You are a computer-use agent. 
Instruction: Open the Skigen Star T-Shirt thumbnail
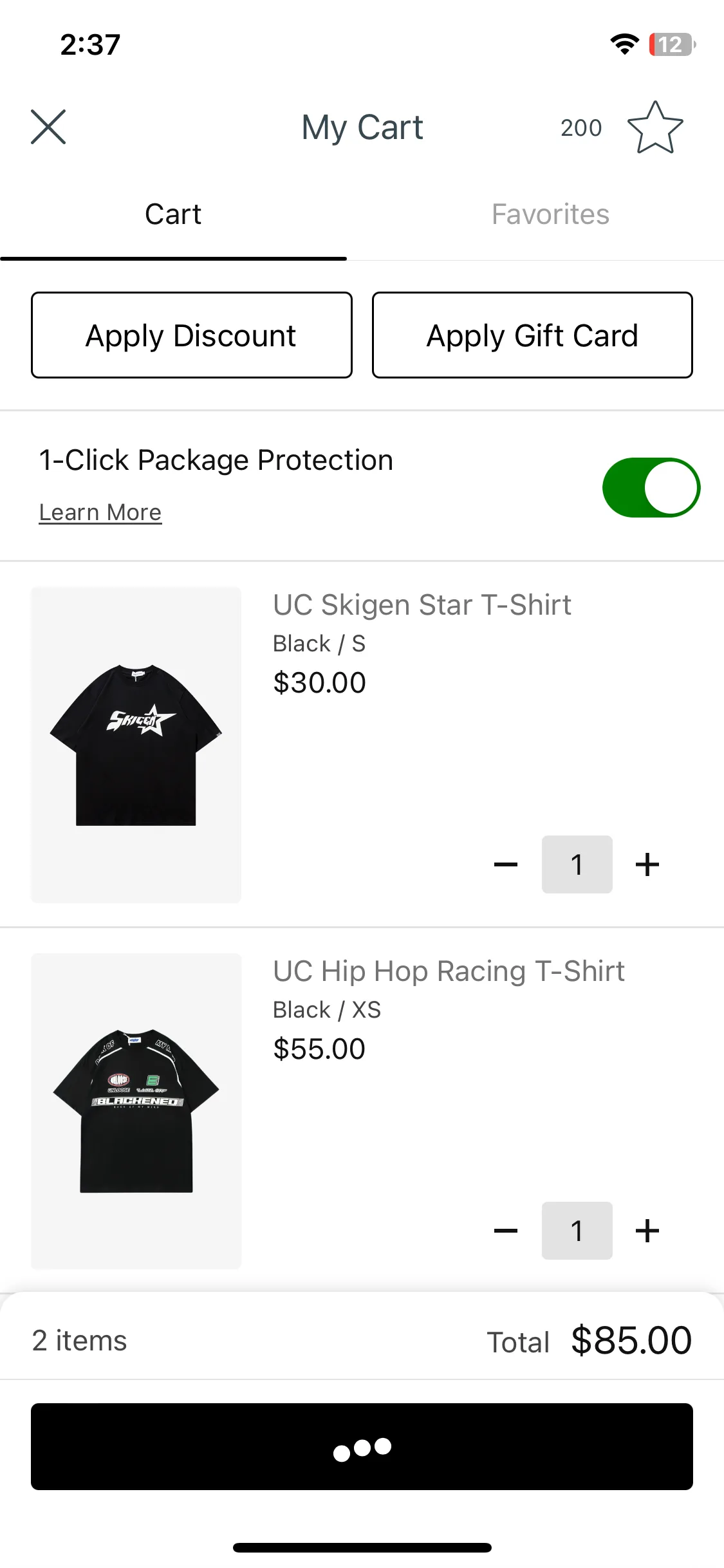[x=136, y=745]
